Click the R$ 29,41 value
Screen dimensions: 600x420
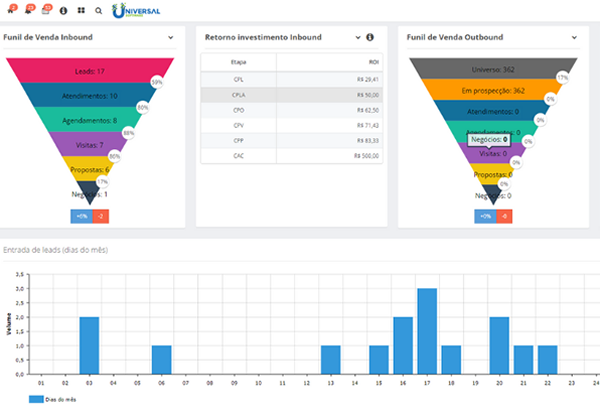pos(368,80)
